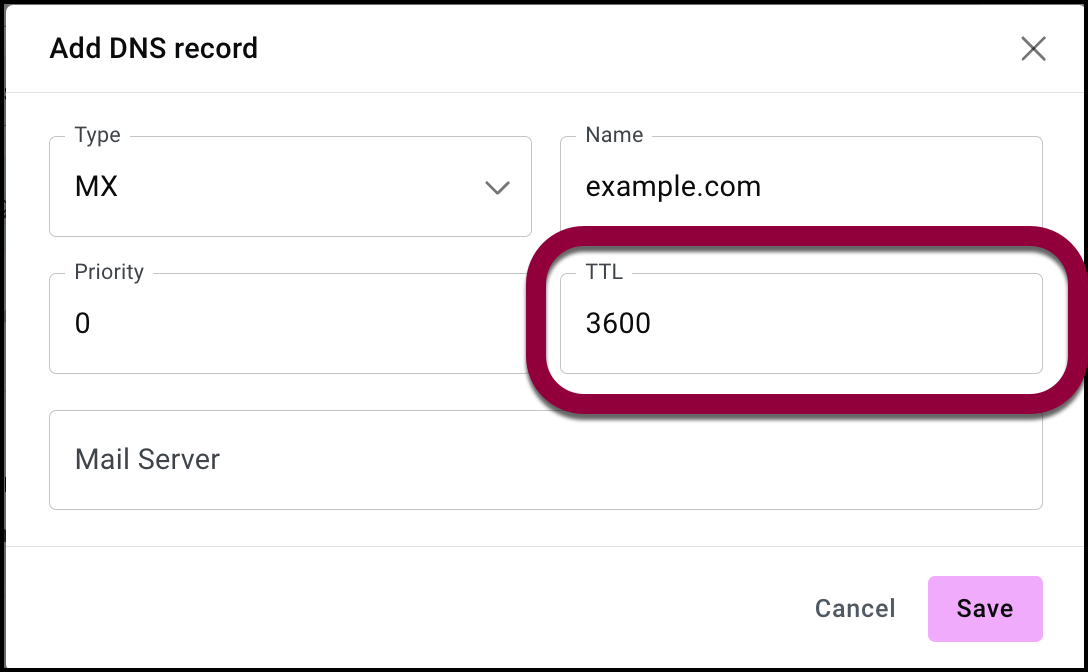Focus the Mail Server text field

point(545,460)
